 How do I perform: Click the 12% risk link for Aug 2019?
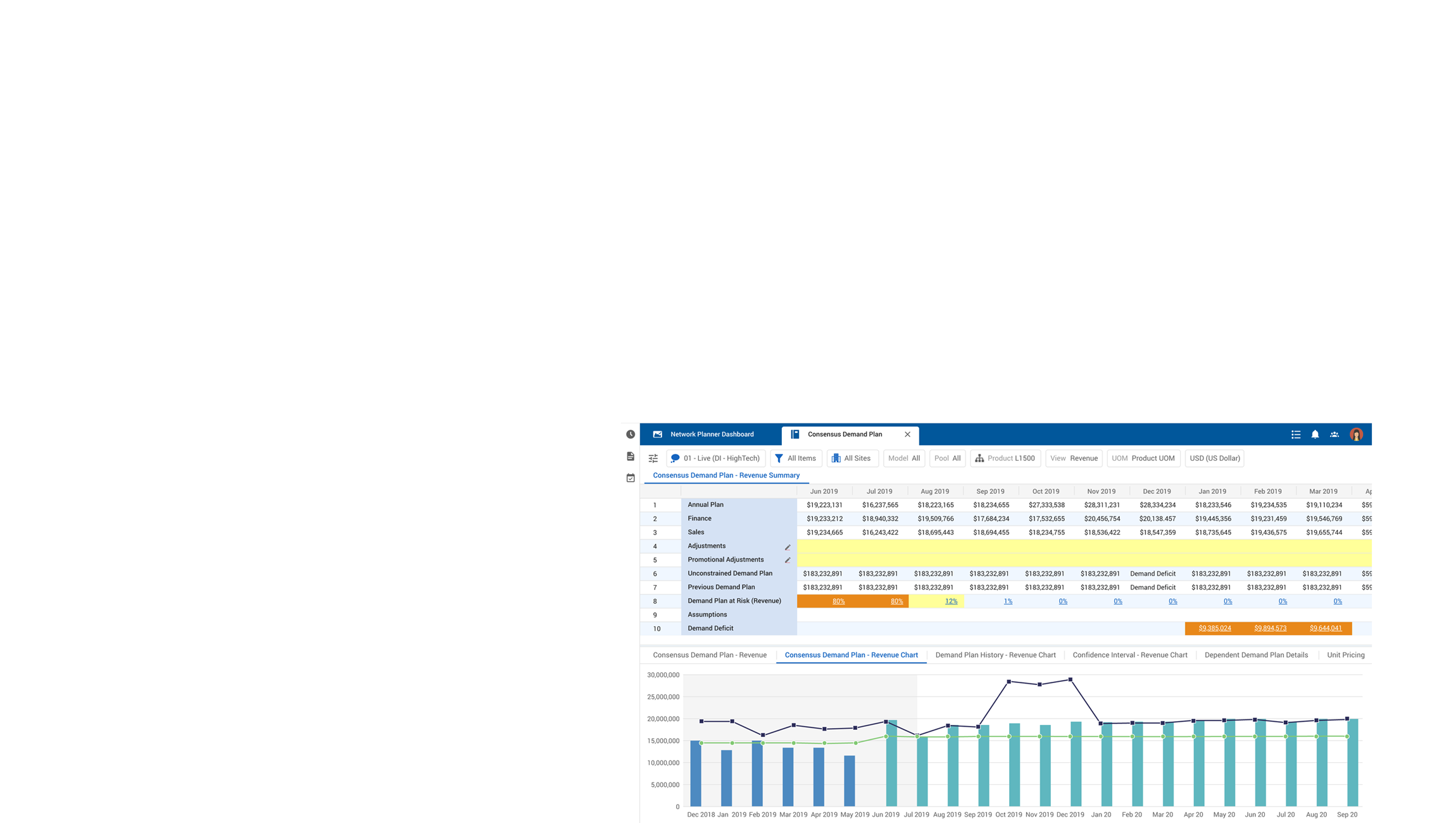pos(951,601)
